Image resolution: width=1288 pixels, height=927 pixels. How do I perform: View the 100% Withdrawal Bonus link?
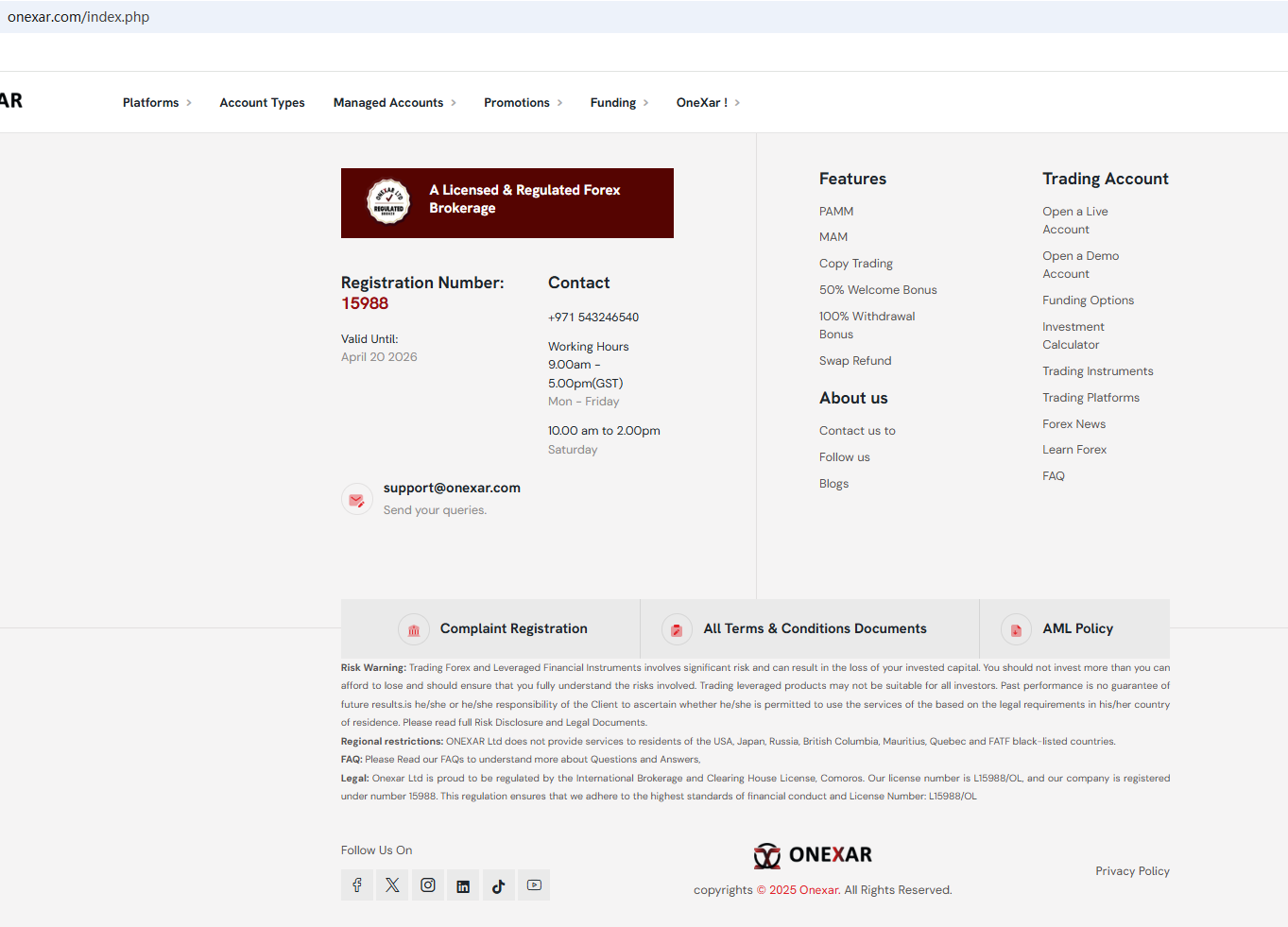pos(867,325)
